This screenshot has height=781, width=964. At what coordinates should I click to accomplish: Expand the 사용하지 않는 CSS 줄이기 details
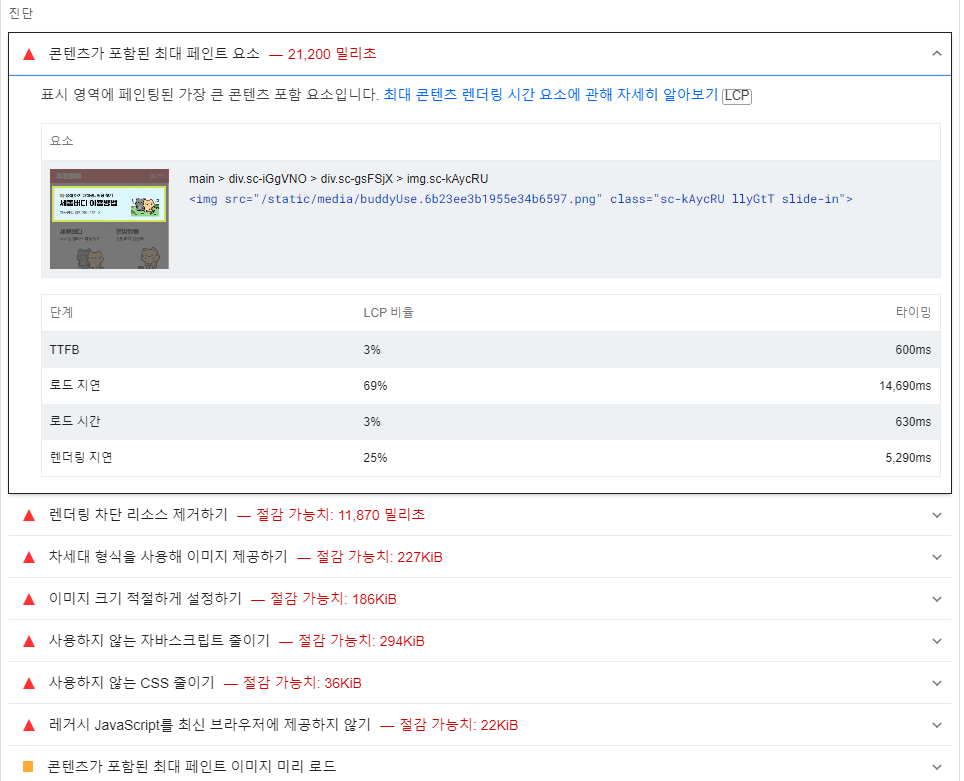[937, 683]
